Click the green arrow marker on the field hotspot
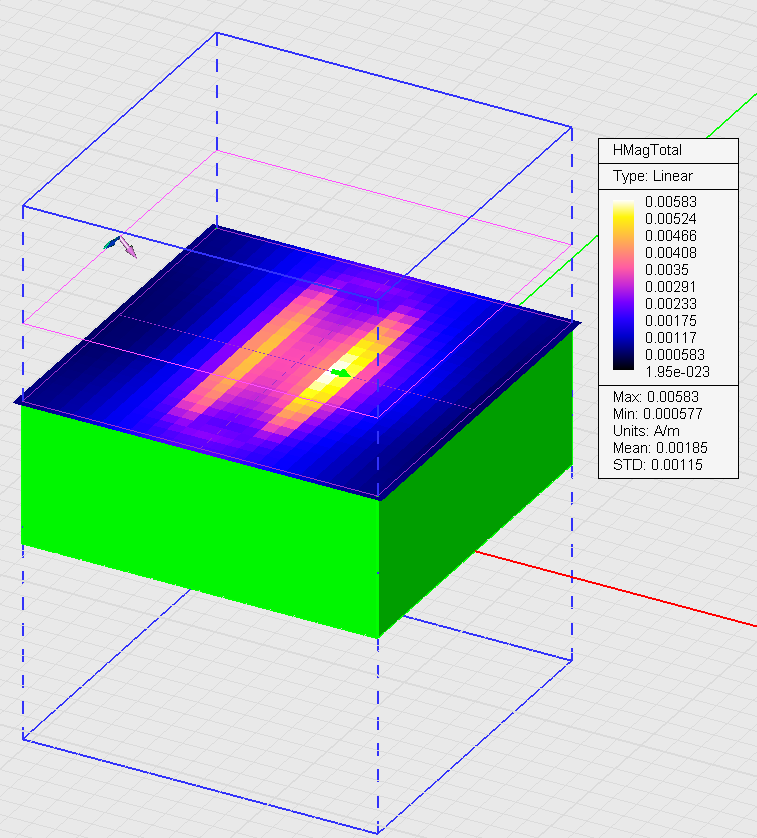Screen dimensions: 757x838 342,373
